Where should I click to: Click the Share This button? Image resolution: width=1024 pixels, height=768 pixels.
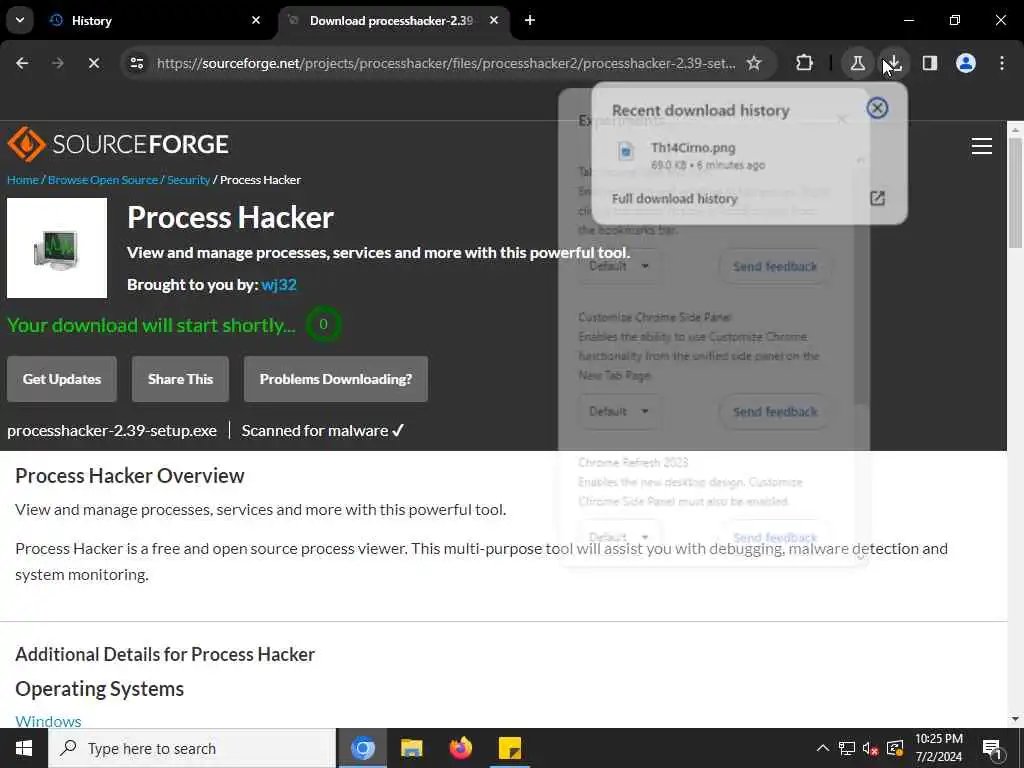(x=180, y=379)
